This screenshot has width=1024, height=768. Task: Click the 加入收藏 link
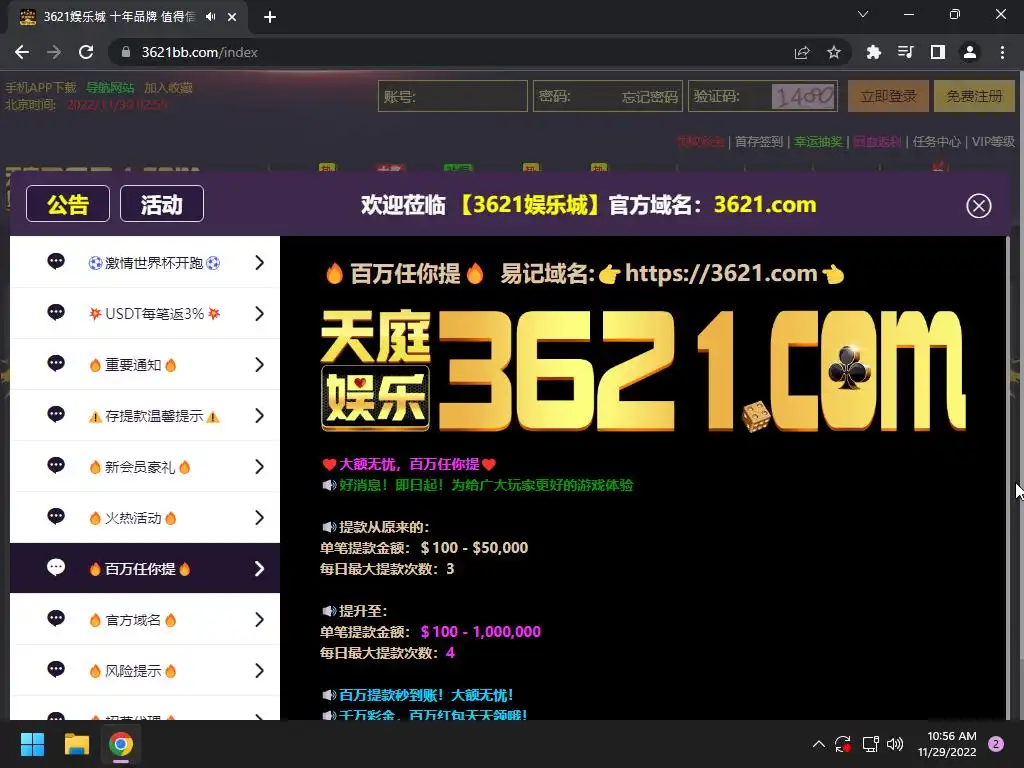pyautogui.click(x=168, y=88)
